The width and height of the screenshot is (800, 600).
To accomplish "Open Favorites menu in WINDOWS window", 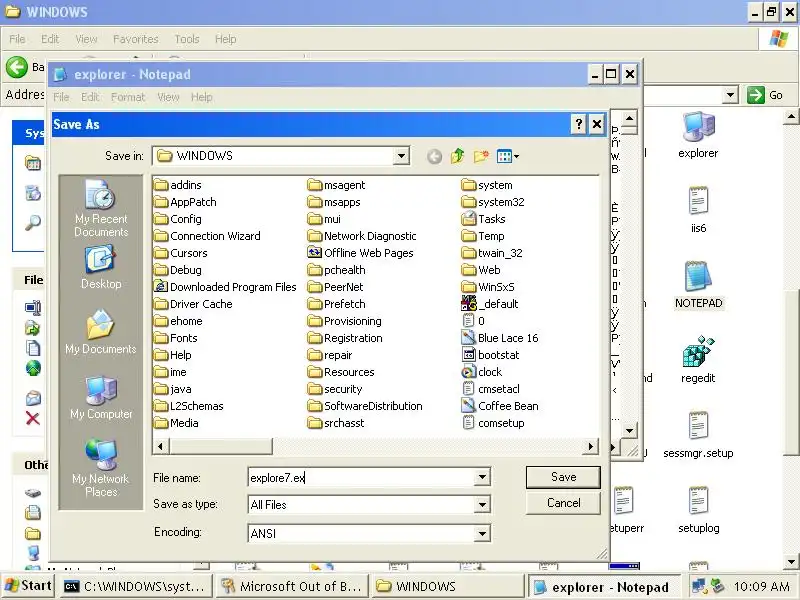I will (136, 39).
